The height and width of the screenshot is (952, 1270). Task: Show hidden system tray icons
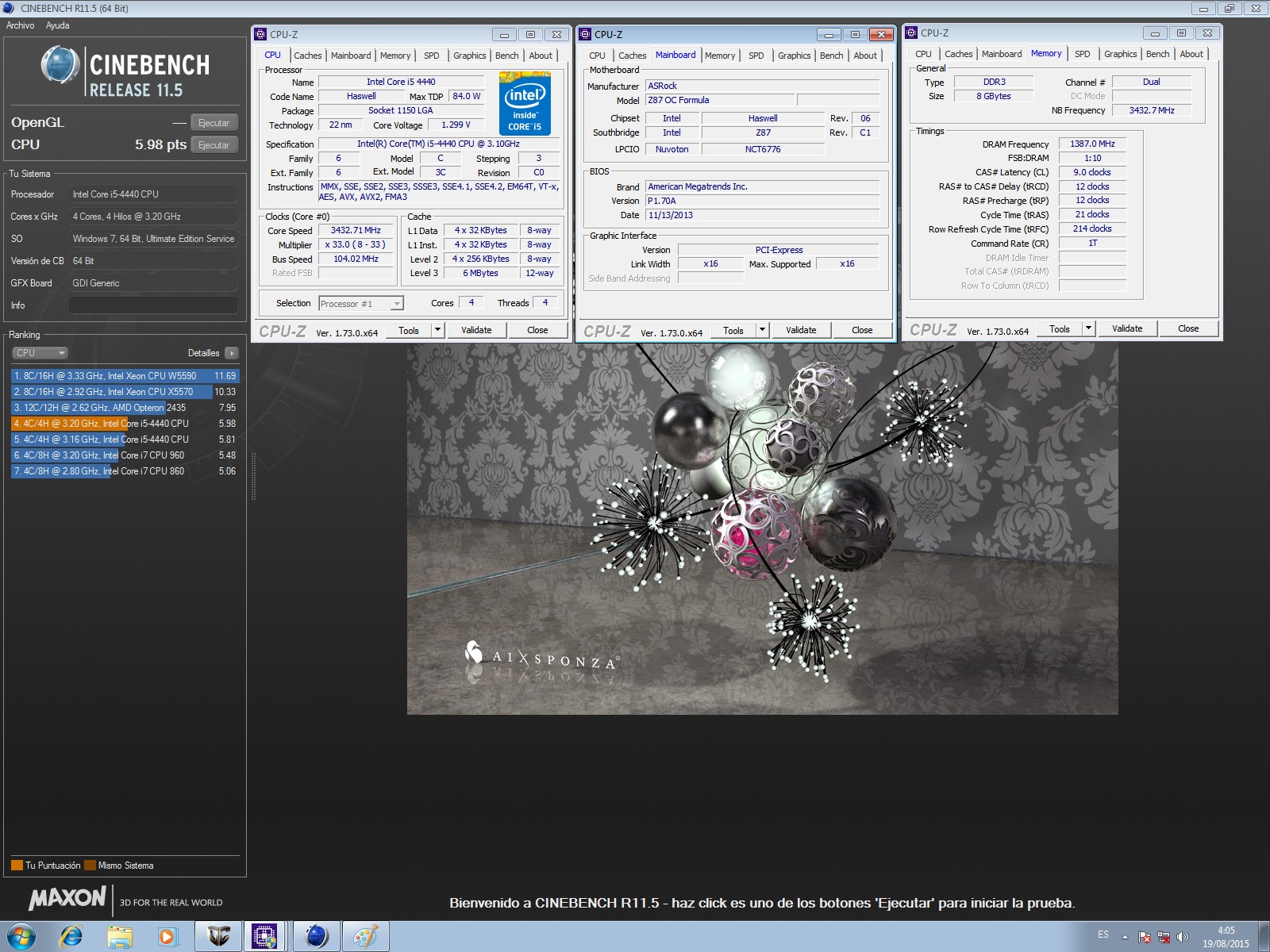click(1125, 937)
